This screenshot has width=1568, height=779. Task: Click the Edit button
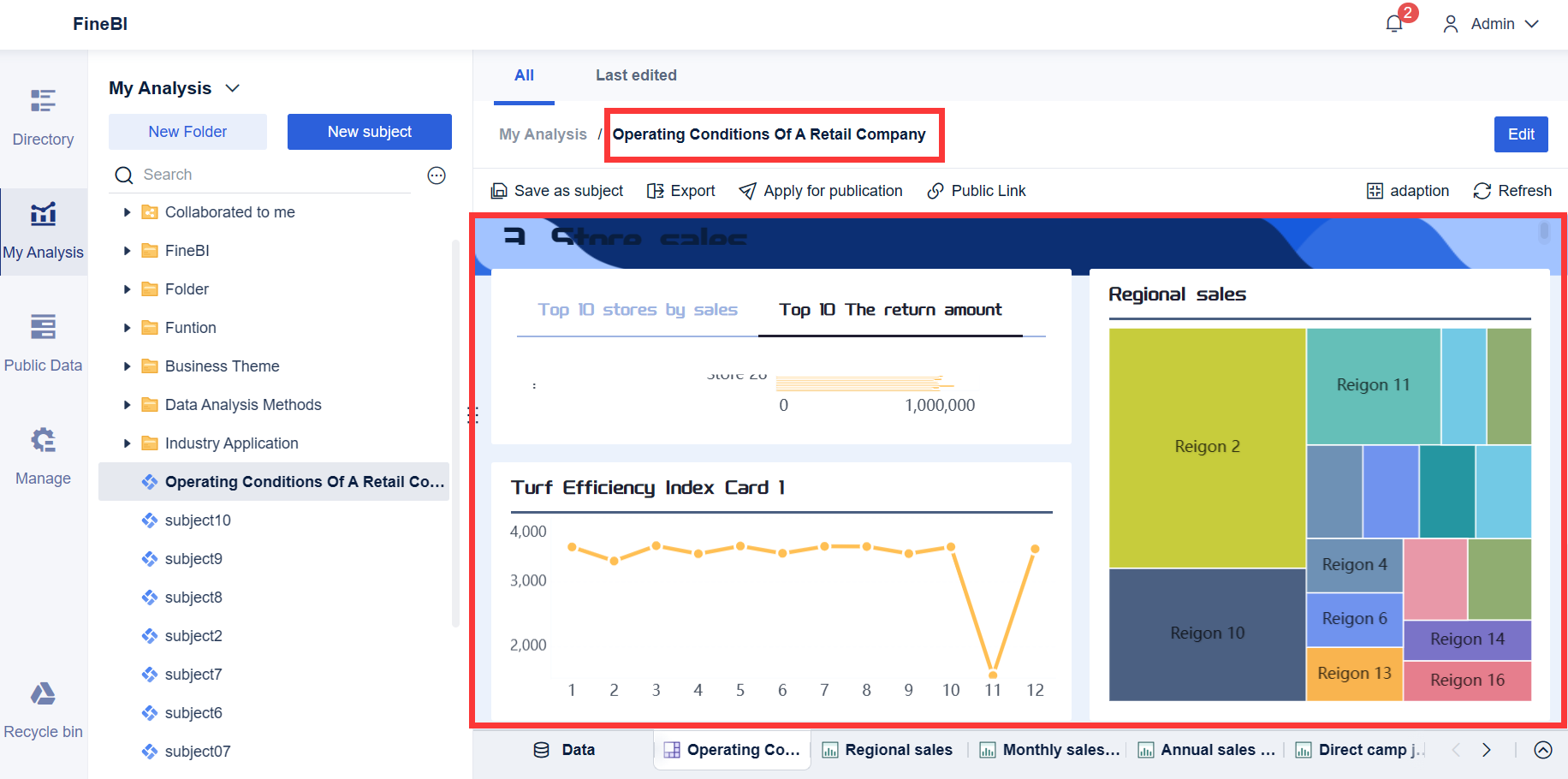pyautogui.click(x=1521, y=134)
